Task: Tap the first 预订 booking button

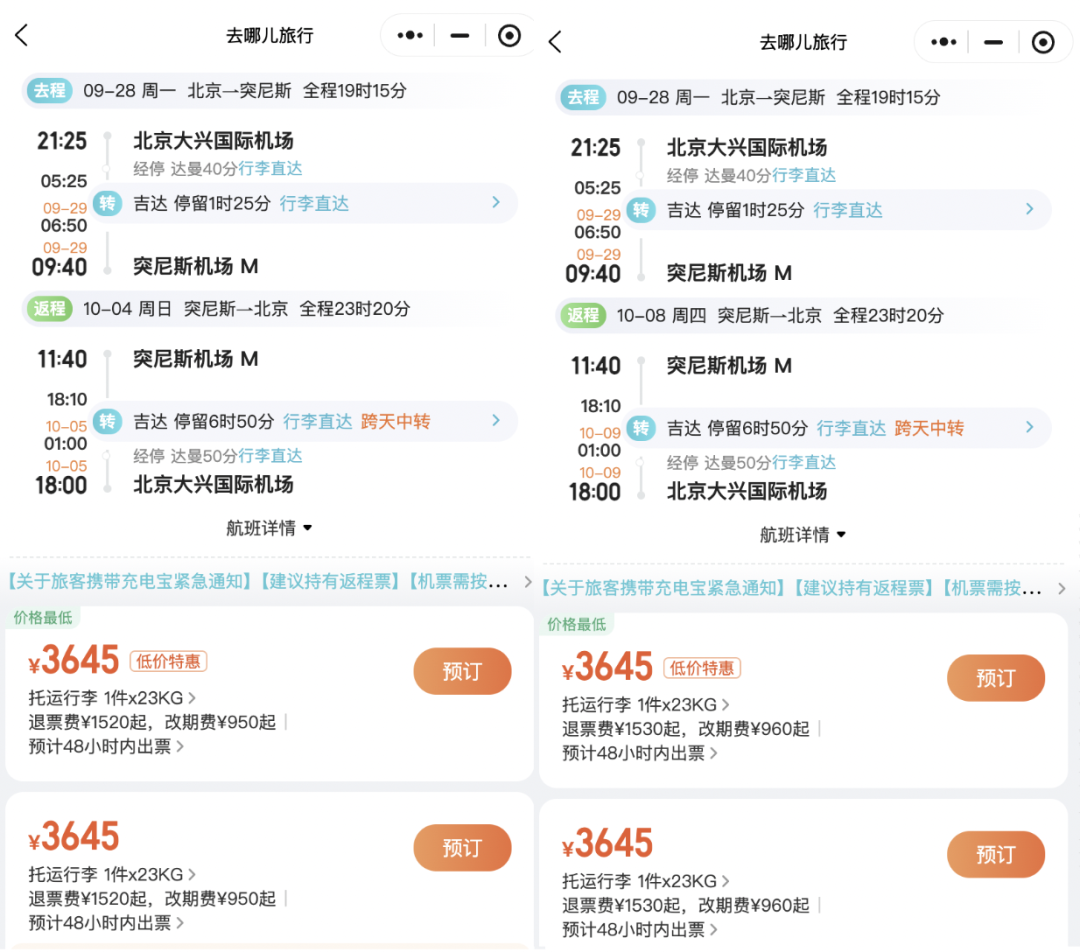Action: point(462,671)
